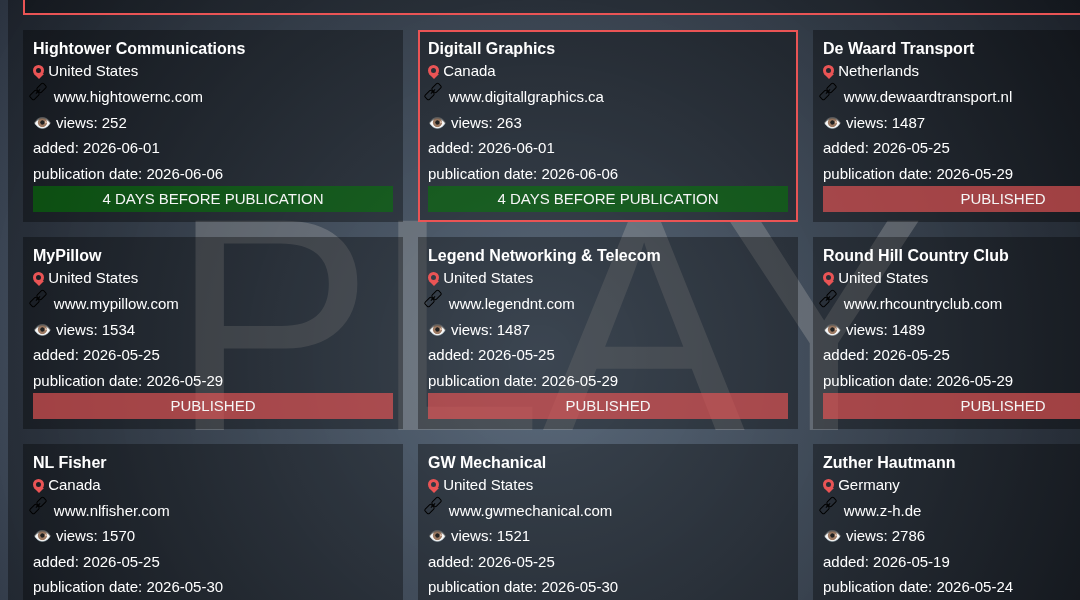The image size is (1080, 600).
Task: Click Digitall Graphics' 4 DAYS BEFORE PUBLICATION bar
Action: (608, 199)
